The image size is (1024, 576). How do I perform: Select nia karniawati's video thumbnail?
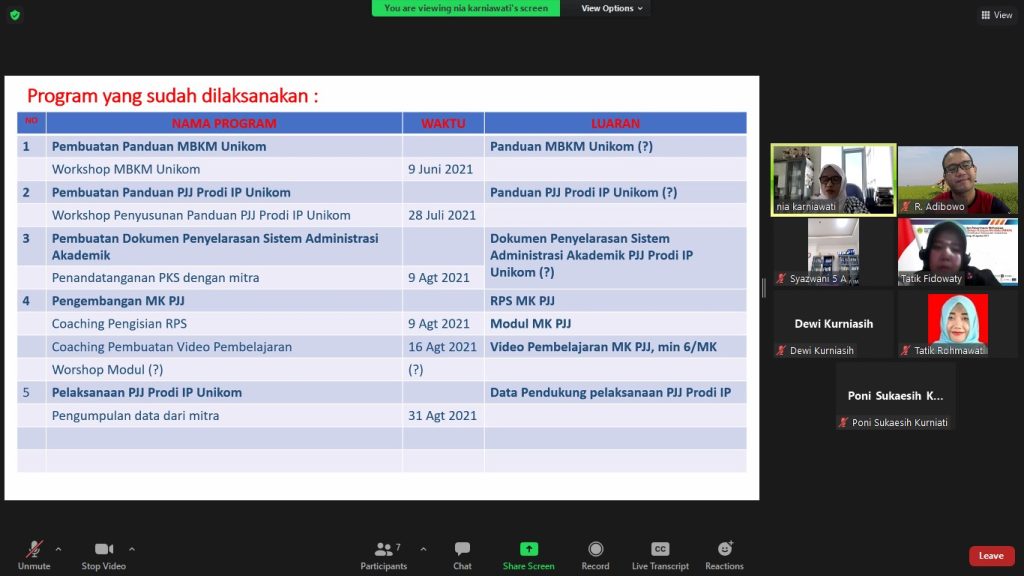(833, 180)
